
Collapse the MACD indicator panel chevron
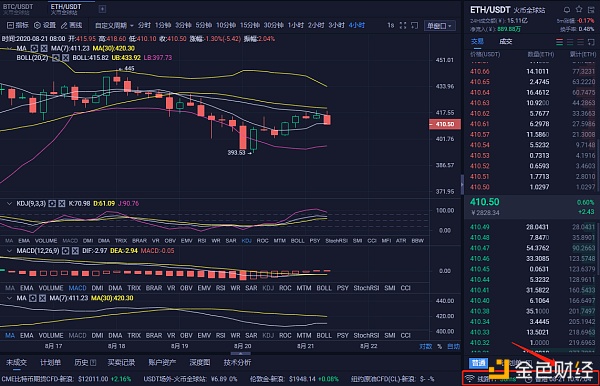[x=9, y=251]
